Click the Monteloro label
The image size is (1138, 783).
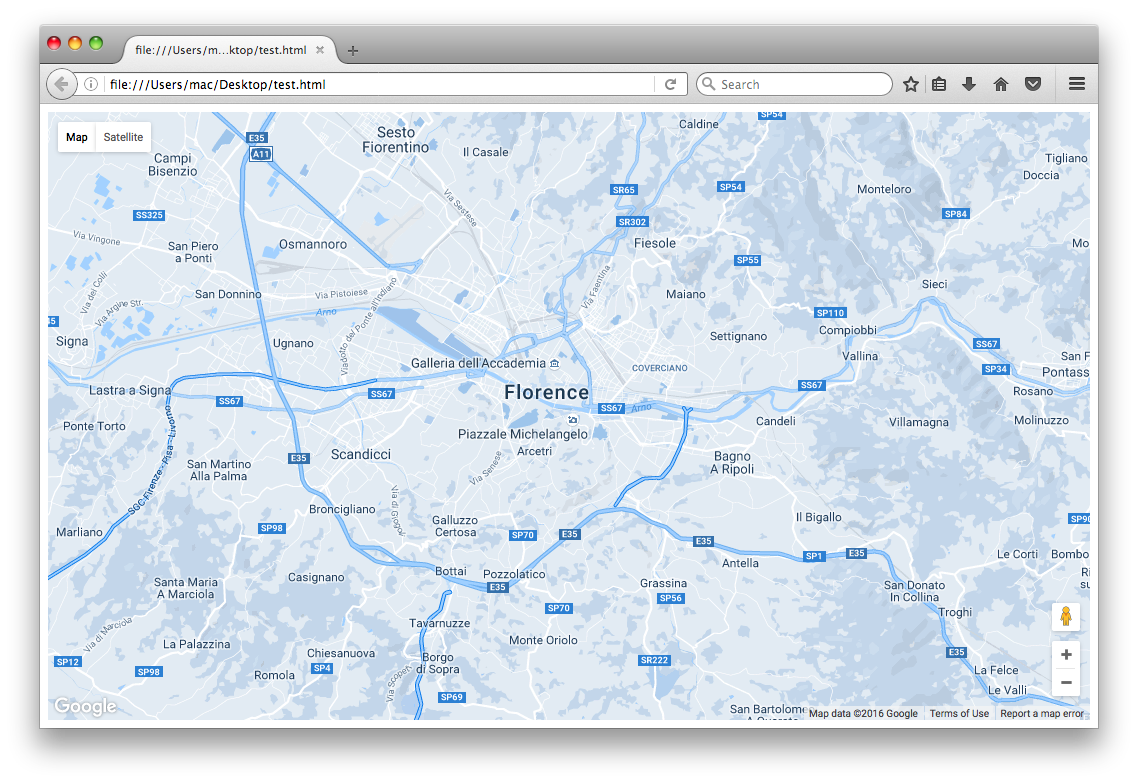[x=884, y=189]
